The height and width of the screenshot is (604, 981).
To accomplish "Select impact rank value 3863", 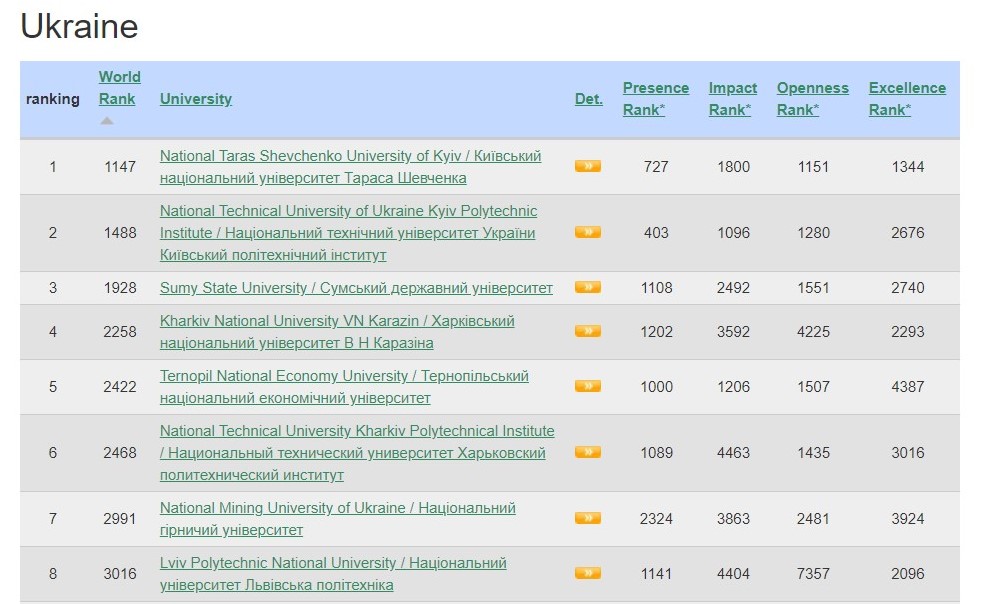I will (x=733, y=518).
